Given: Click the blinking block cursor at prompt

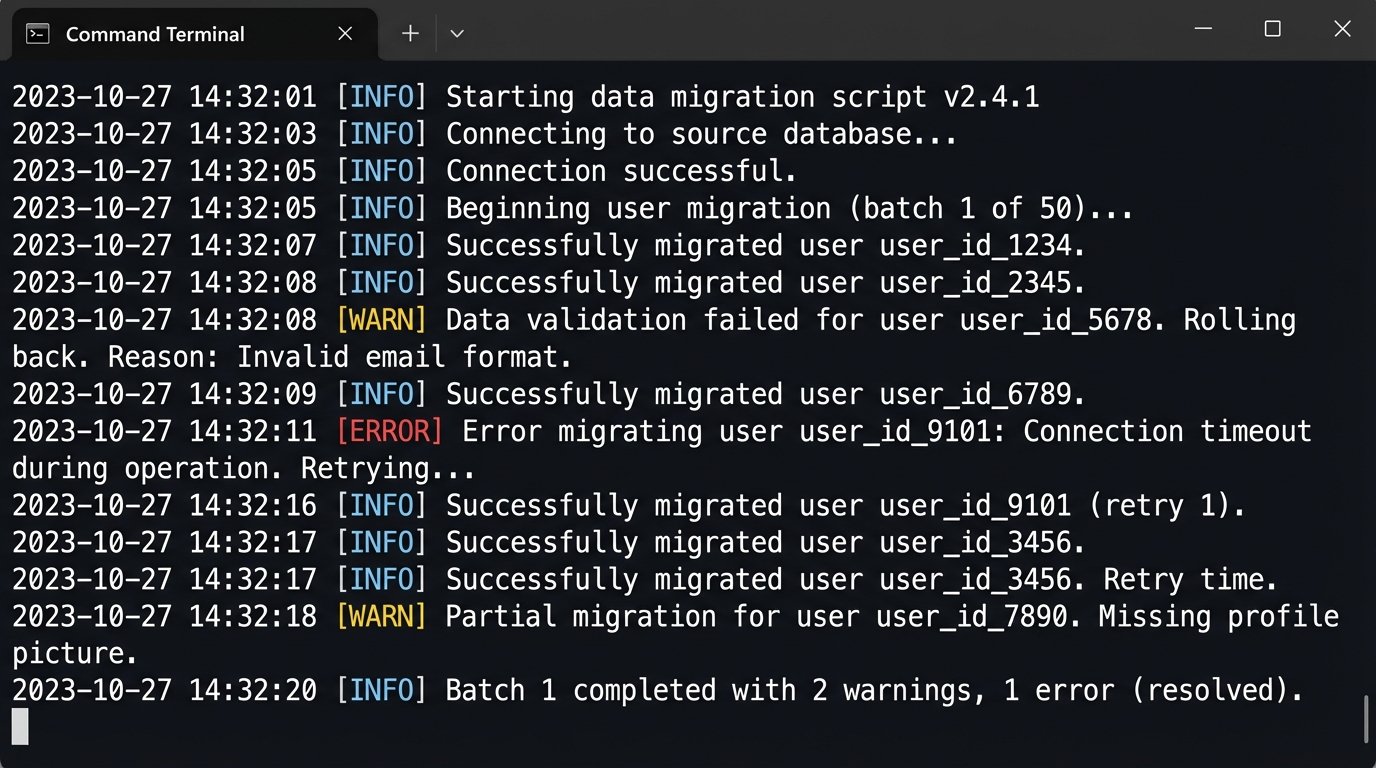Looking at the screenshot, I should 20,726.
